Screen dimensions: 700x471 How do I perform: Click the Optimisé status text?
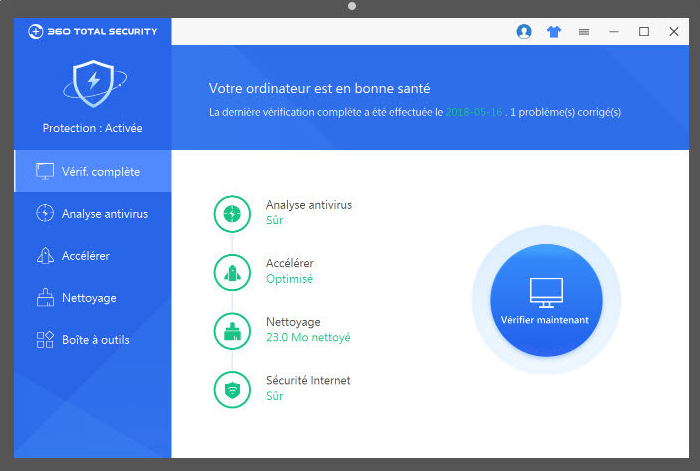289,279
